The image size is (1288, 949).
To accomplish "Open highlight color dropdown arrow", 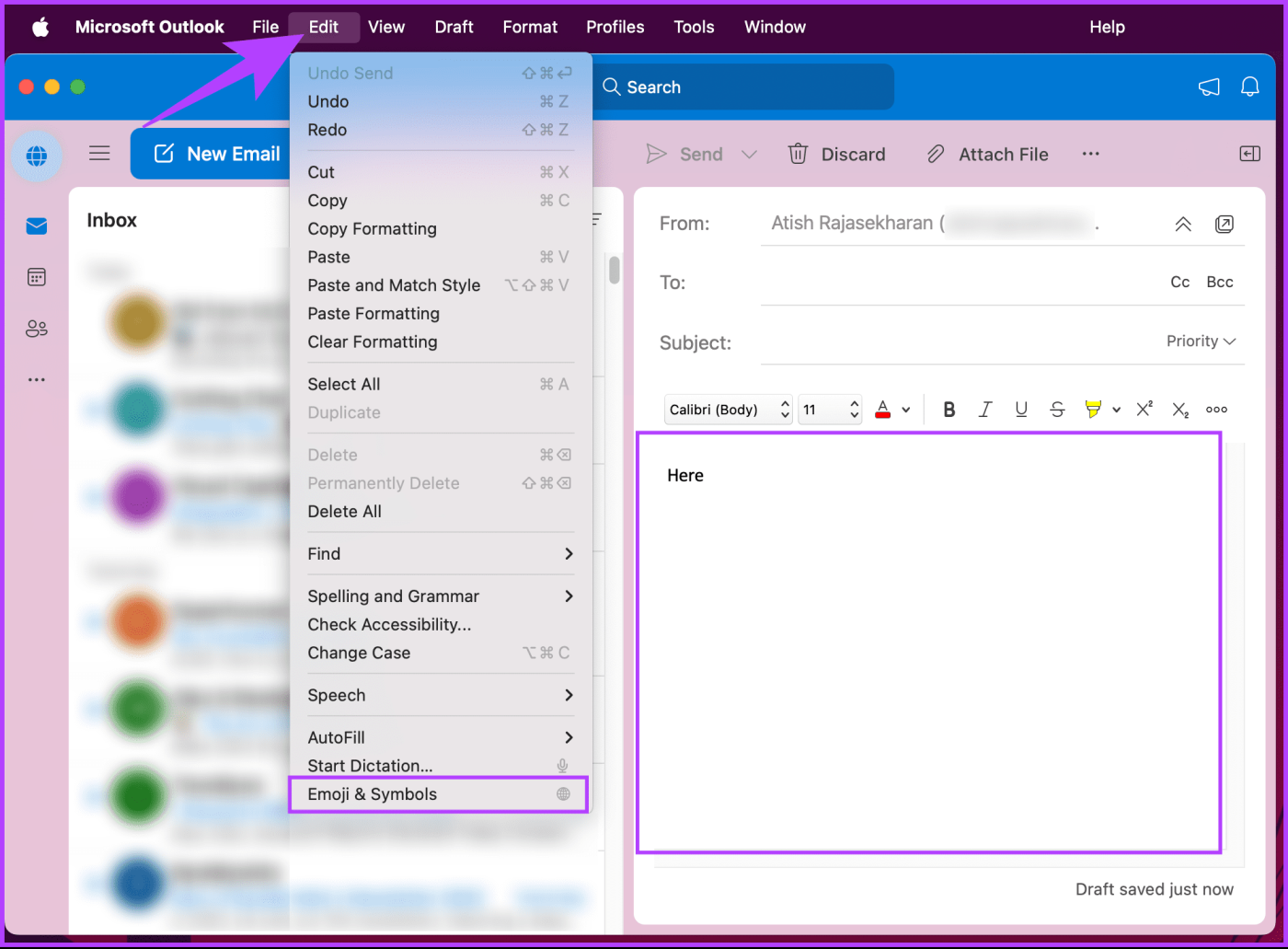I will [x=1116, y=411].
